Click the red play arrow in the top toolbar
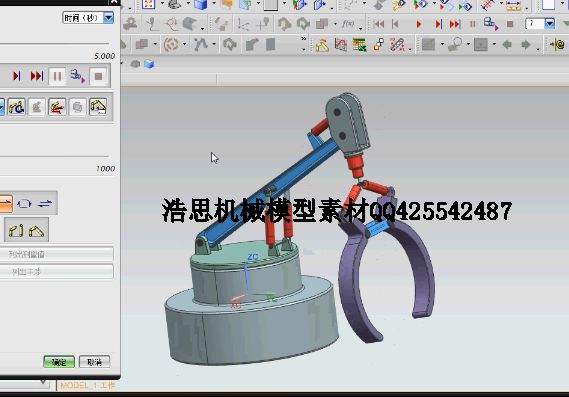569x397 pixels. tap(418, 24)
